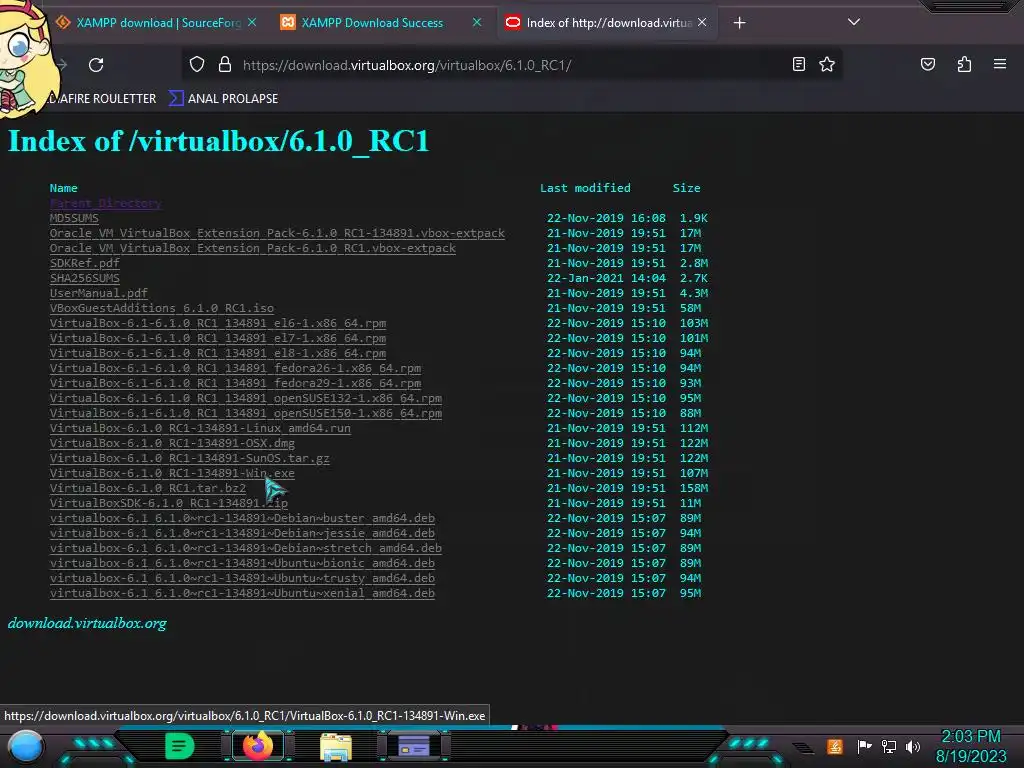
Task: Bookmark this page with the star icon
Action: (x=827, y=64)
